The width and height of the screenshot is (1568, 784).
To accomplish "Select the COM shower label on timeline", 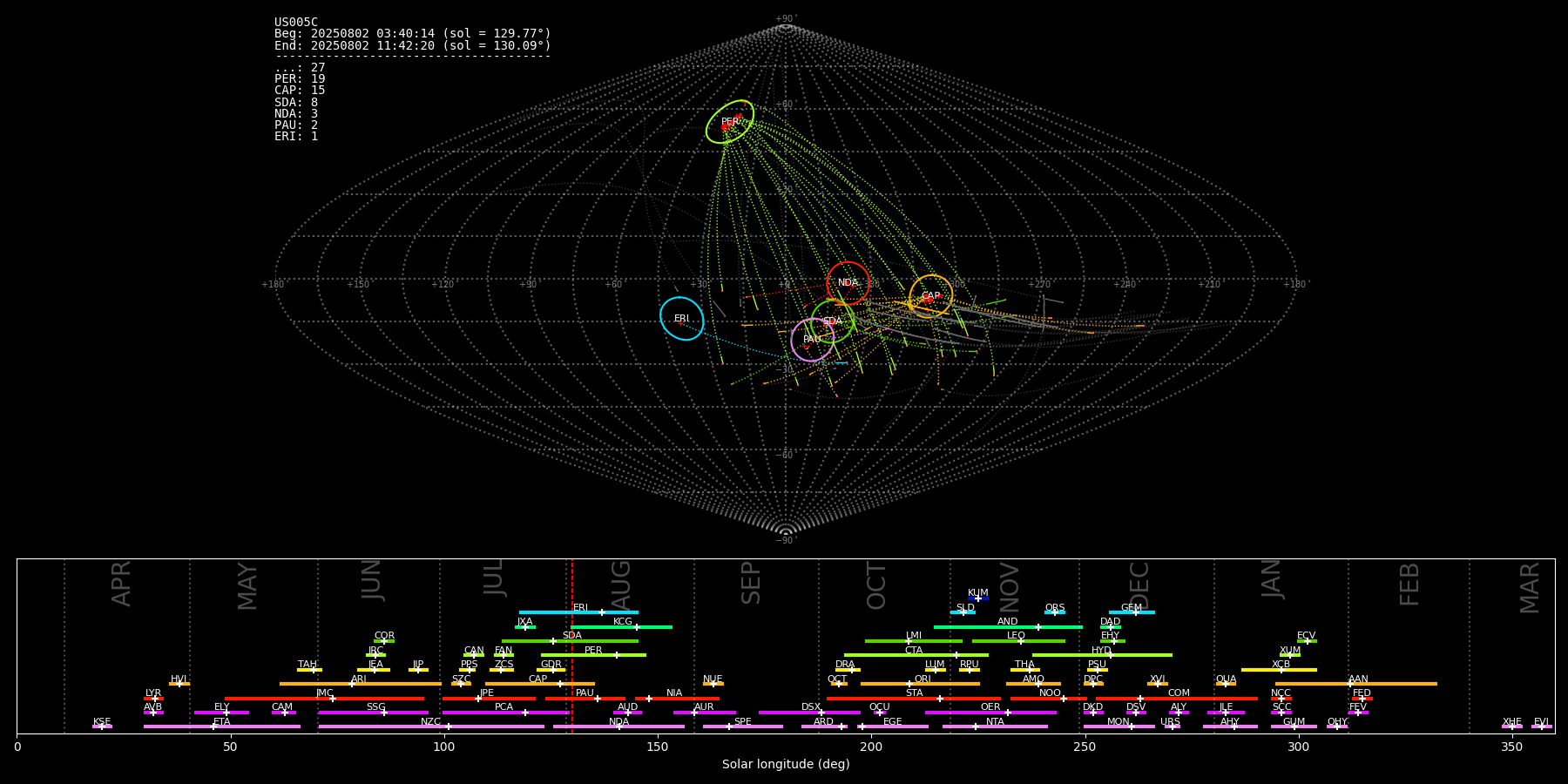I will click(x=1179, y=693).
